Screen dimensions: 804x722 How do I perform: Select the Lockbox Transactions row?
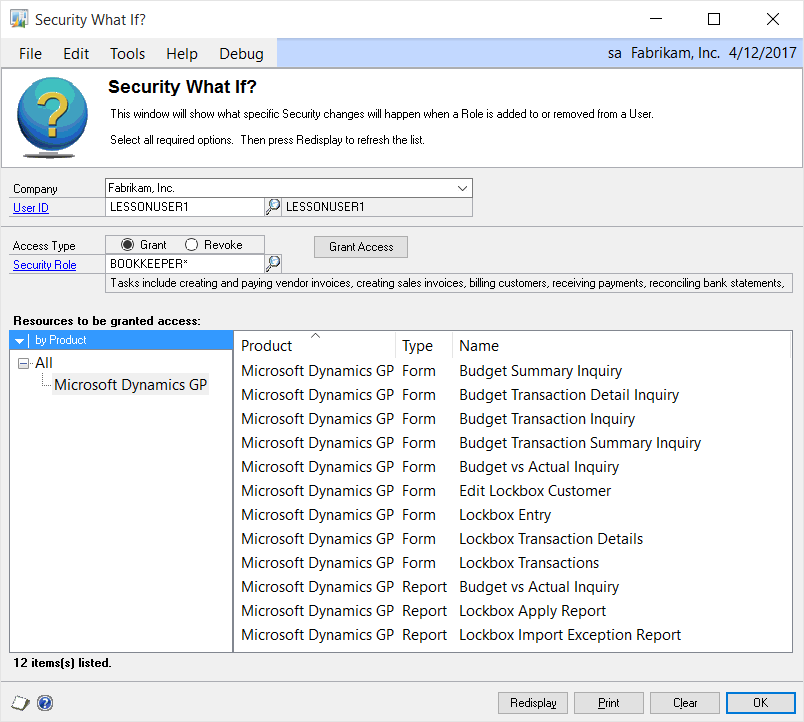pos(513,563)
